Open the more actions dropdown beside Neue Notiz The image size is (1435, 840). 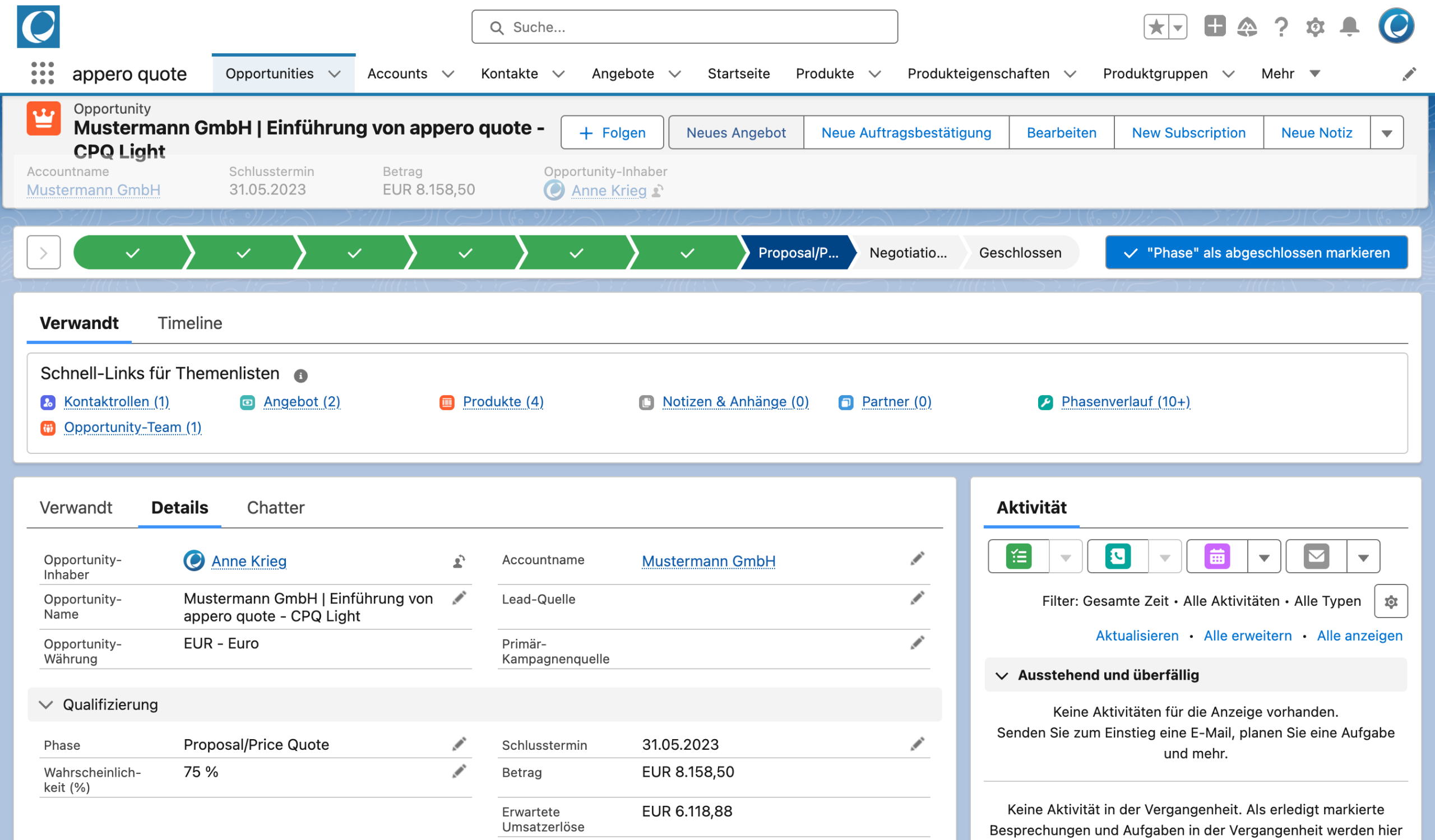[1387, 133]
